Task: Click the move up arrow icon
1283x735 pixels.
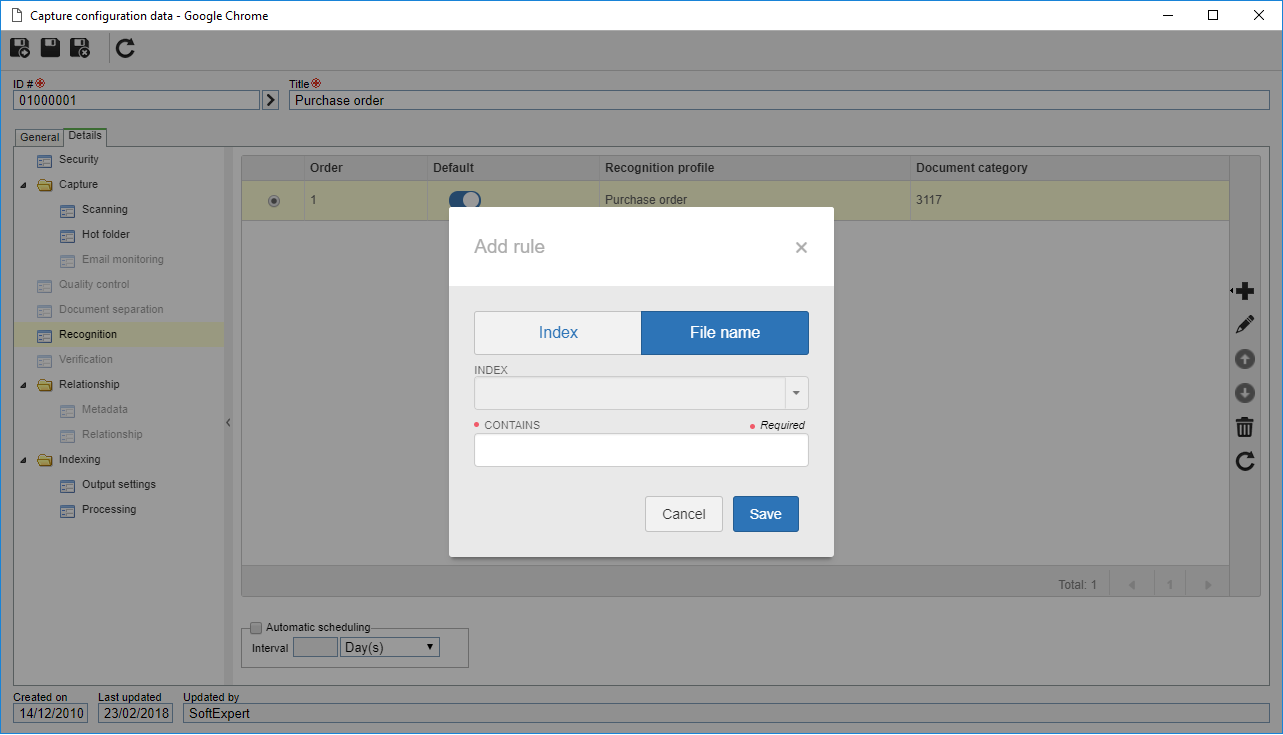Action: point(1245,359)
